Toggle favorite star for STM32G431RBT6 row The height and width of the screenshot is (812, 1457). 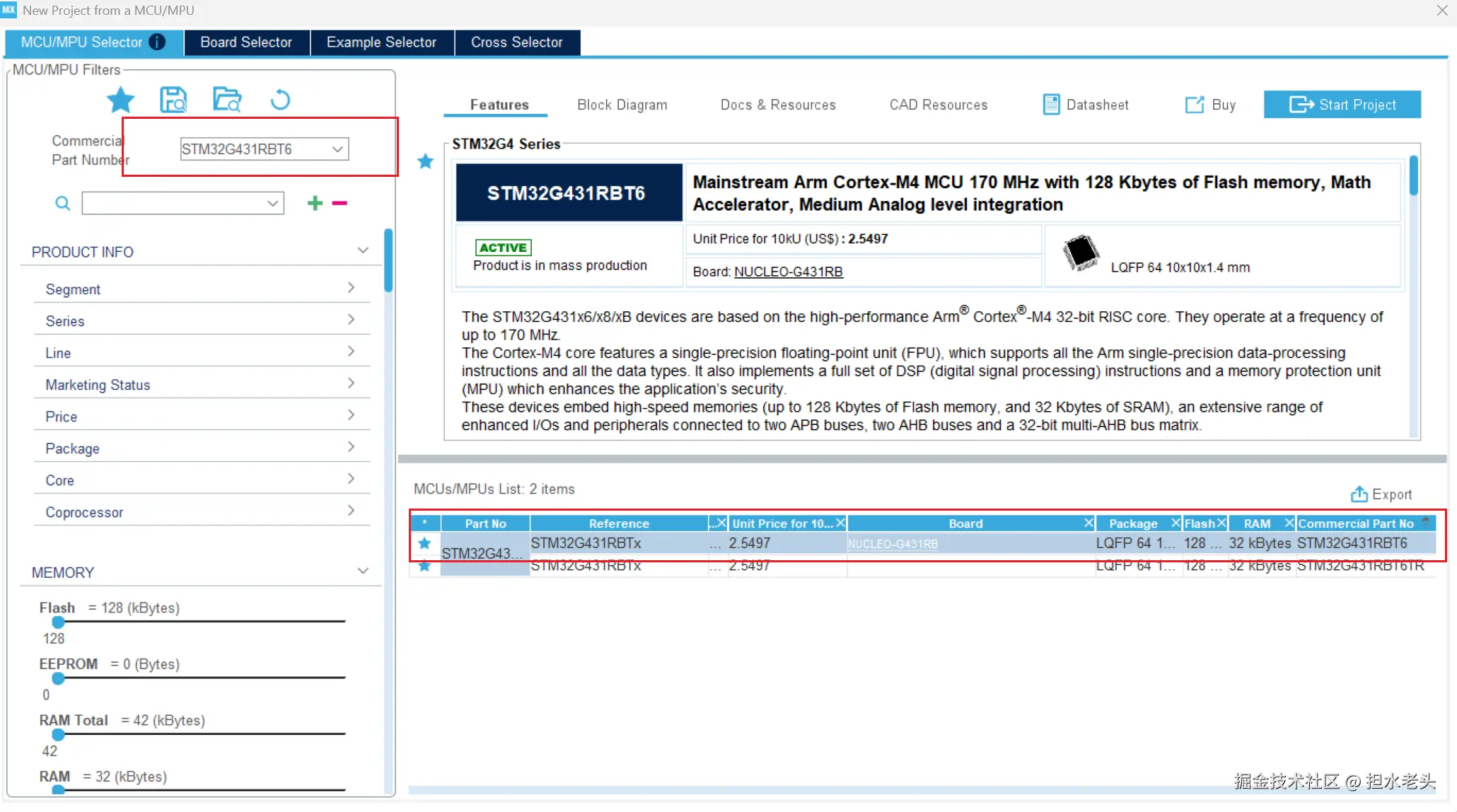424,543
